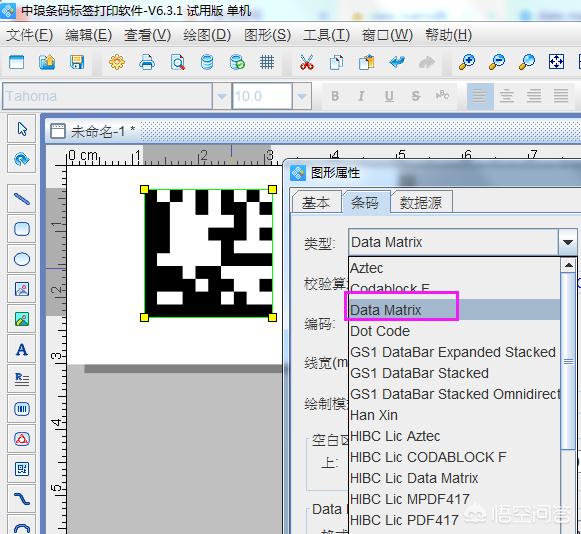
Task: Select the pointer arrow tool
Action: click(x=22, y=129)
